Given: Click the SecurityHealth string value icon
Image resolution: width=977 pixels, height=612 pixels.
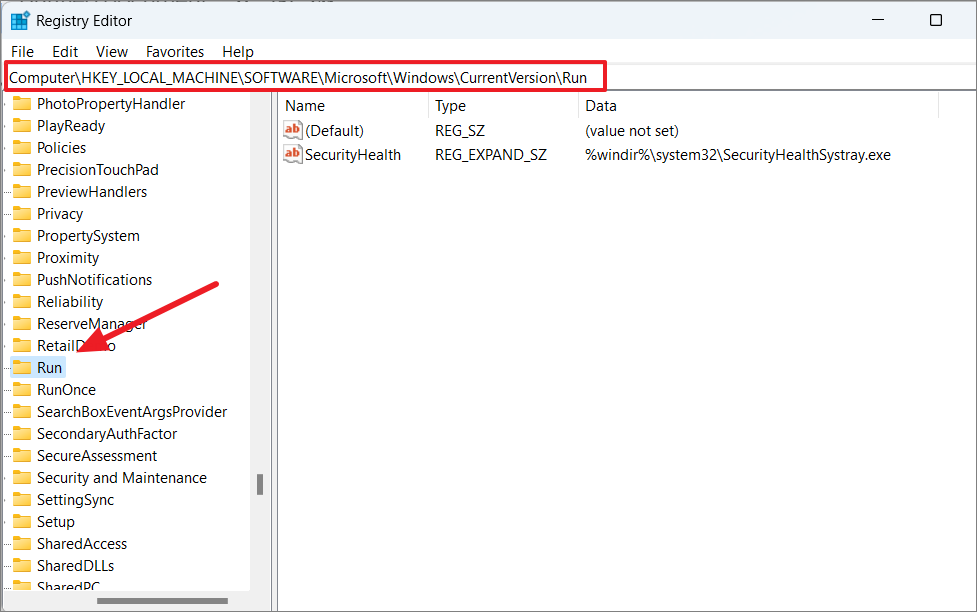Looking at the screenshot, I should (292, 154).
